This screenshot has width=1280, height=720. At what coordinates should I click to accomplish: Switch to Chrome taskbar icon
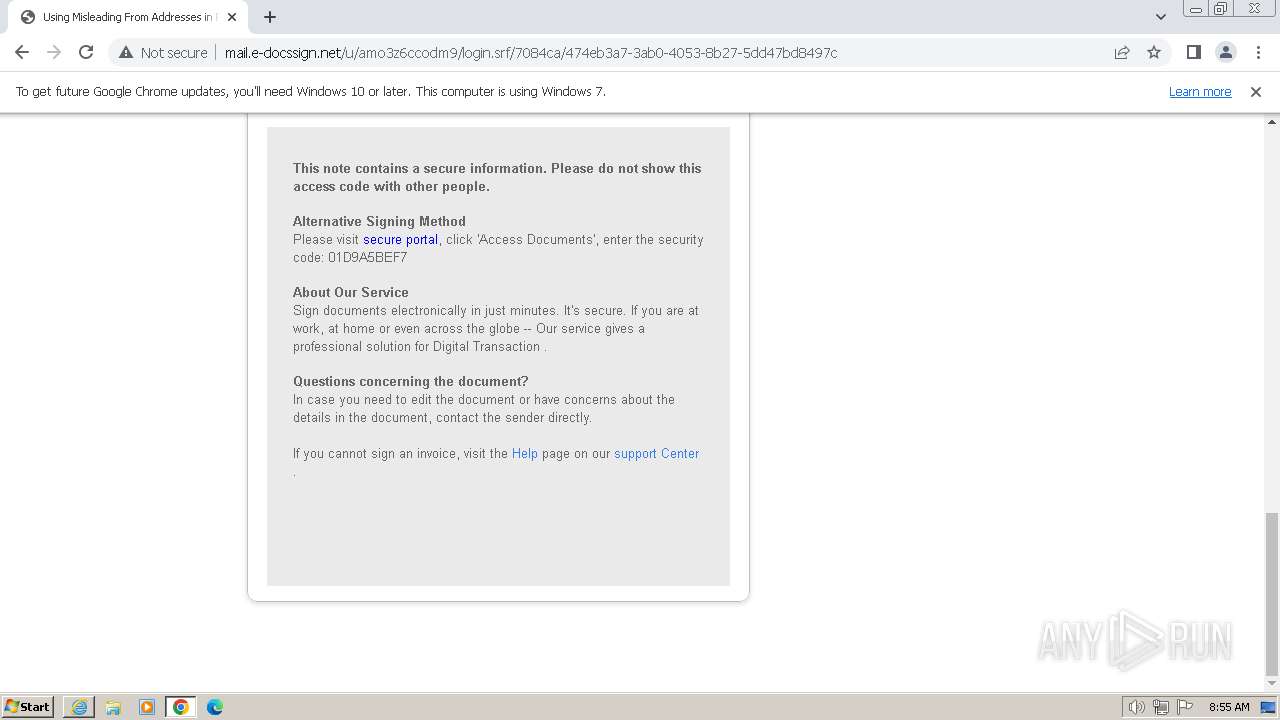[181, 707]
